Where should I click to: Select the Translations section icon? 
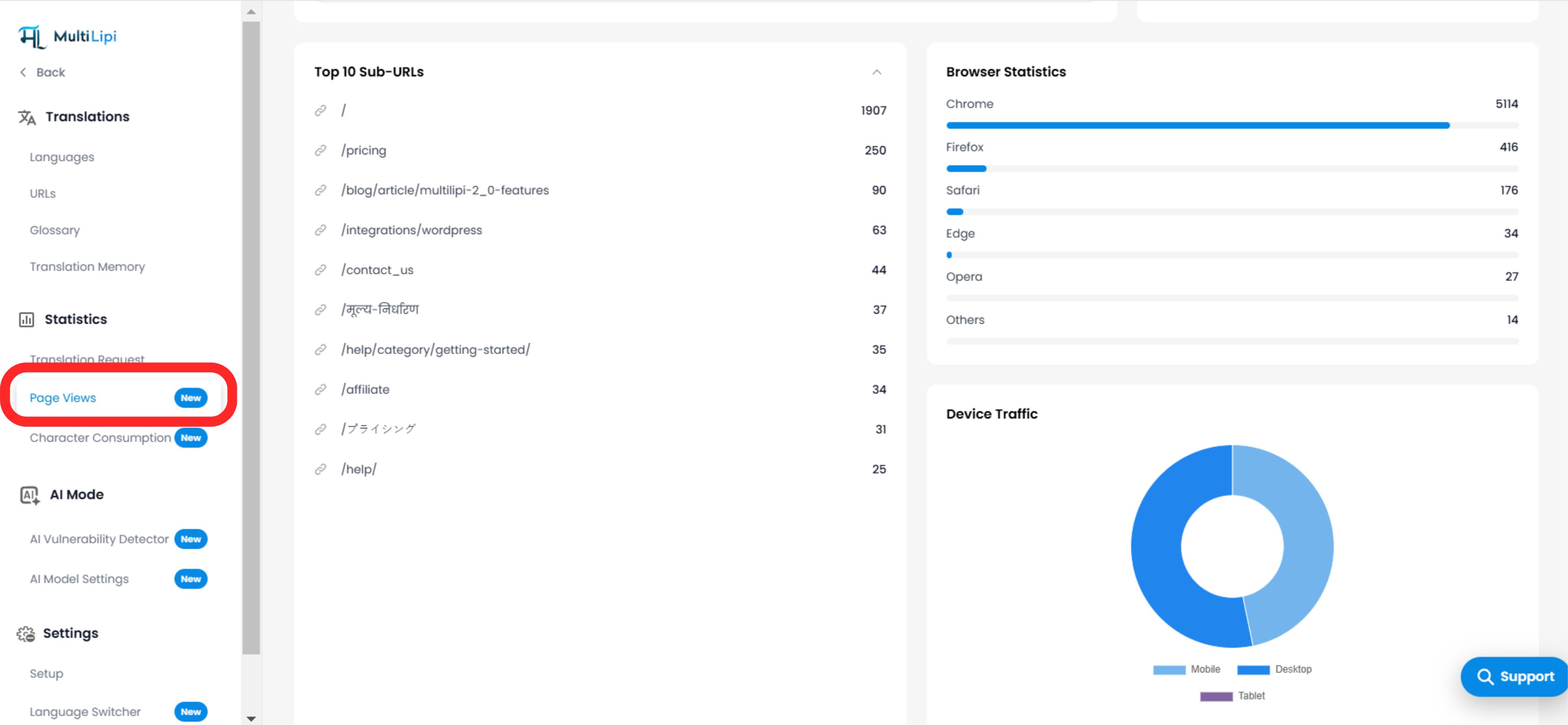click(x=28, y=117)
